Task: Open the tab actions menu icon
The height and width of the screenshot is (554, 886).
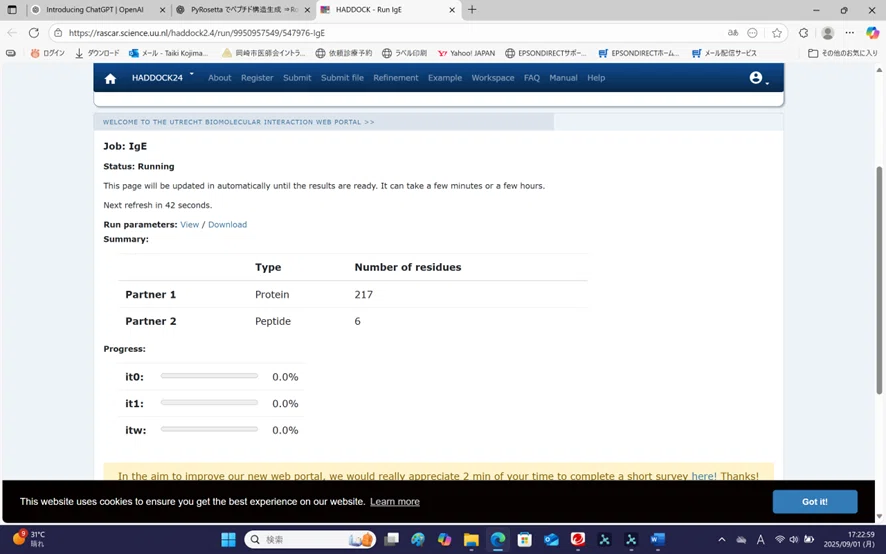Action: tap(12, 10)
